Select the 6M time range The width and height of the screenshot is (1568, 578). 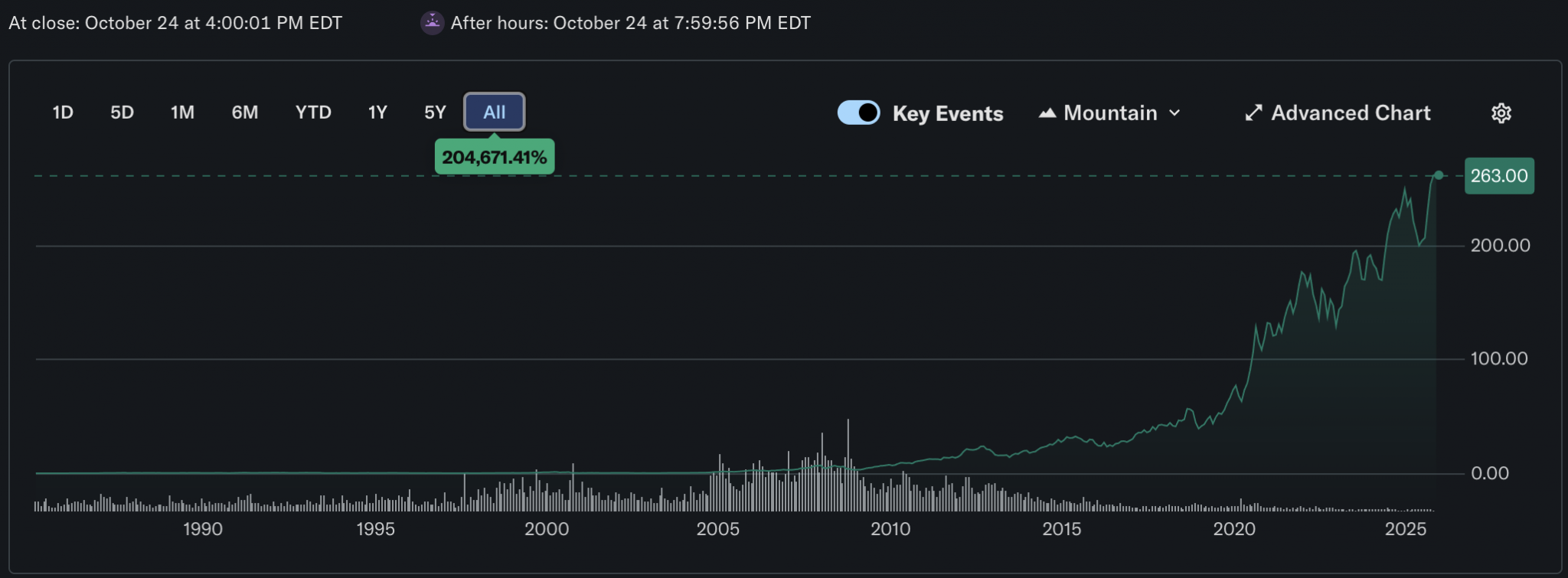click(245, 113)
